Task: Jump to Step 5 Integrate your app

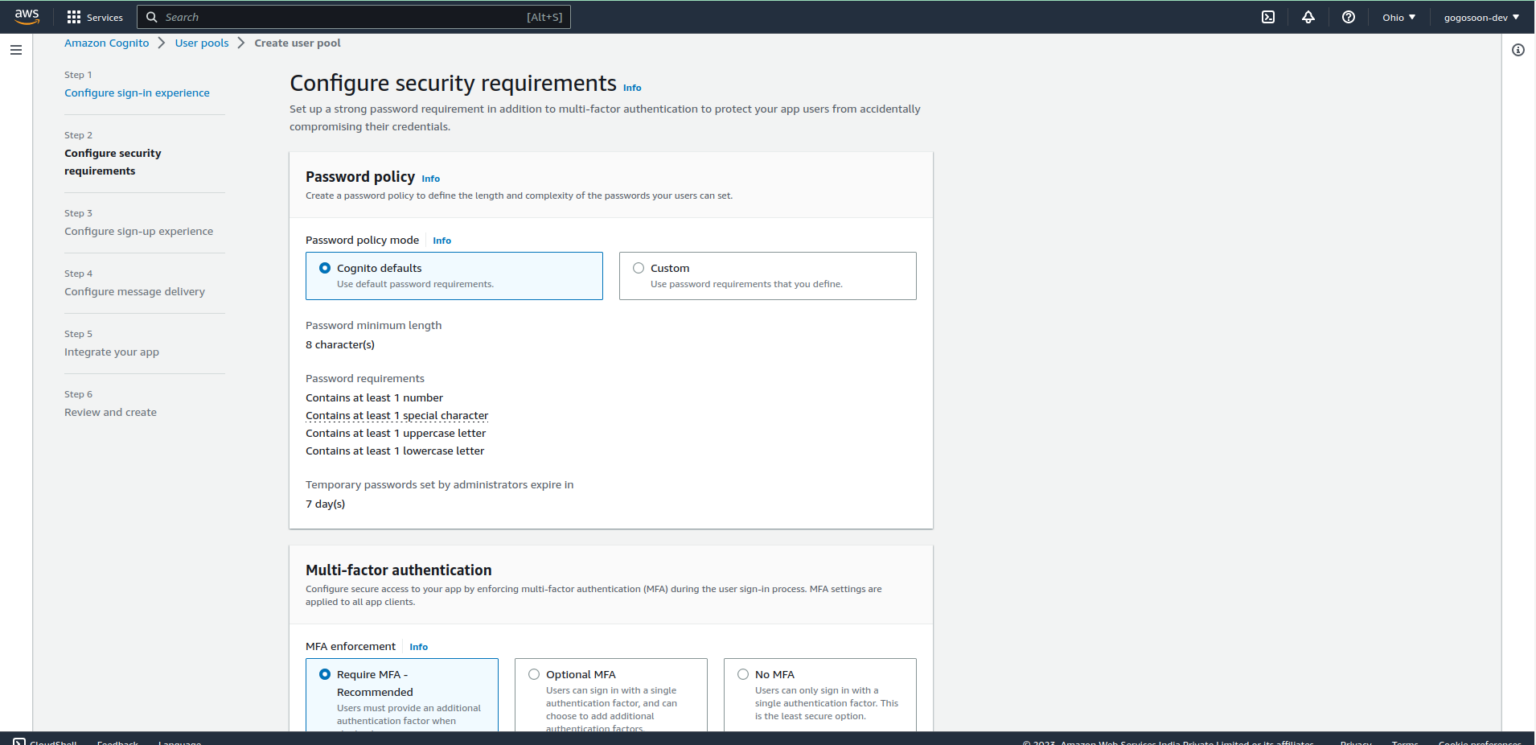Action: coord(111,351)
